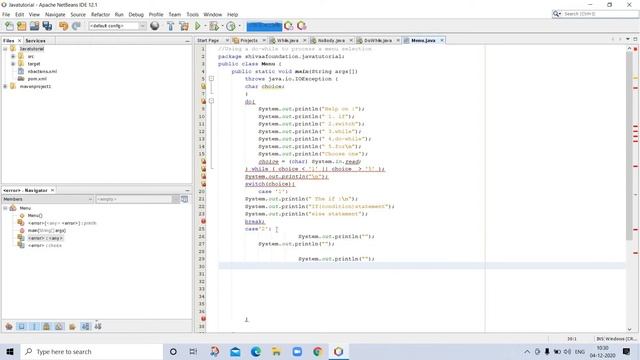Open File Explorer from the taskbar
Viewport: 640px width, 360px height.
coord(276,351)
